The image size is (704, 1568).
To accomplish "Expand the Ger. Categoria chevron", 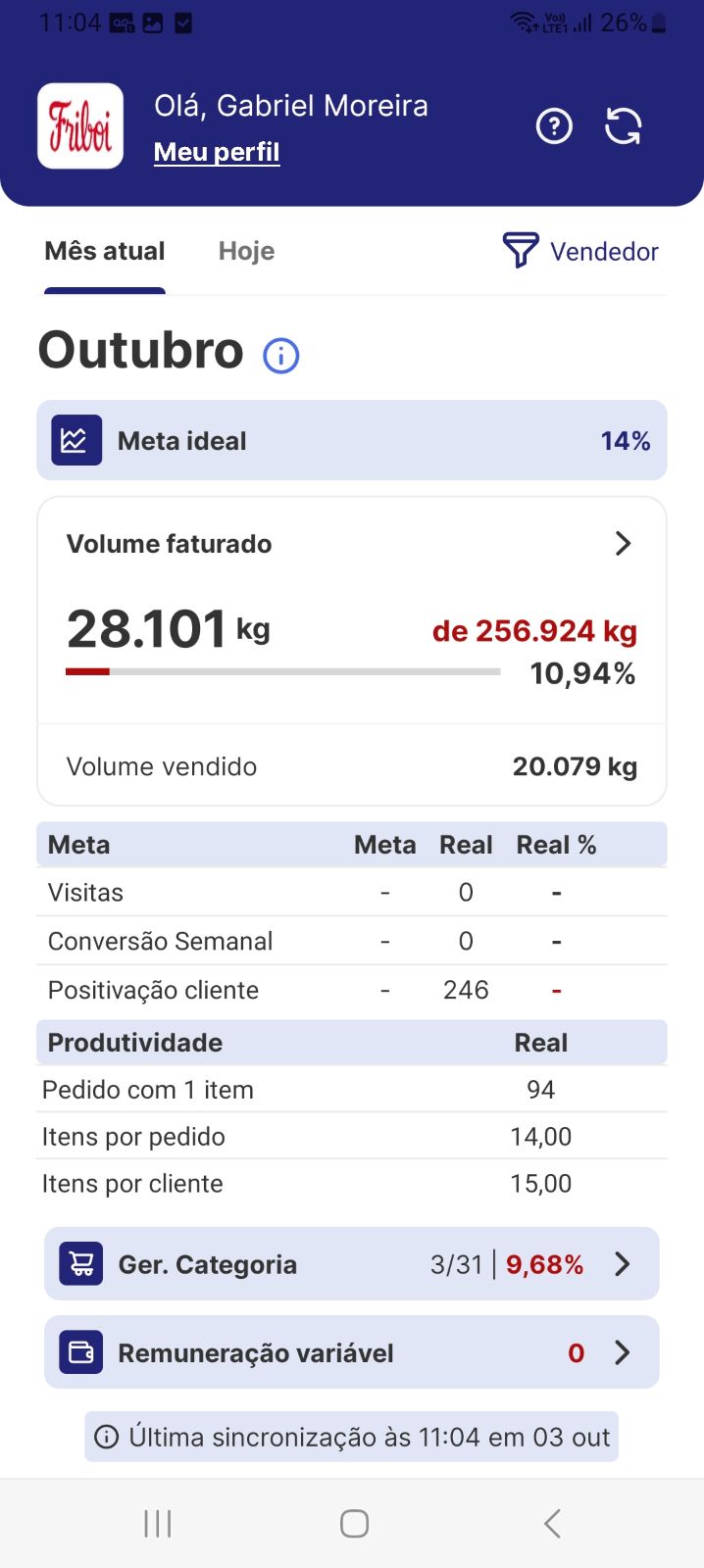I will click(x=623, y=1264).
